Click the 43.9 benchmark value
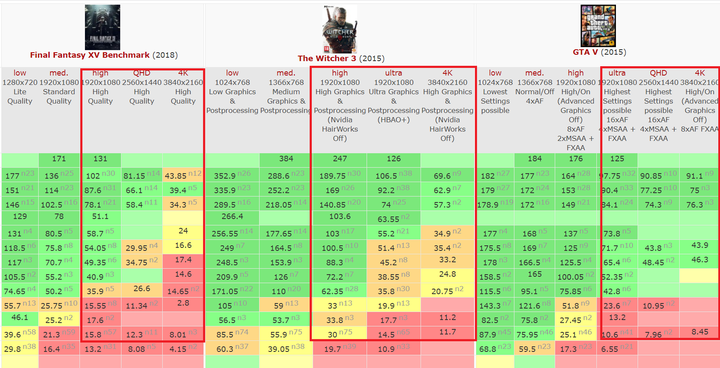This screenshot has height=368, width=720. [x=699, y=246]
